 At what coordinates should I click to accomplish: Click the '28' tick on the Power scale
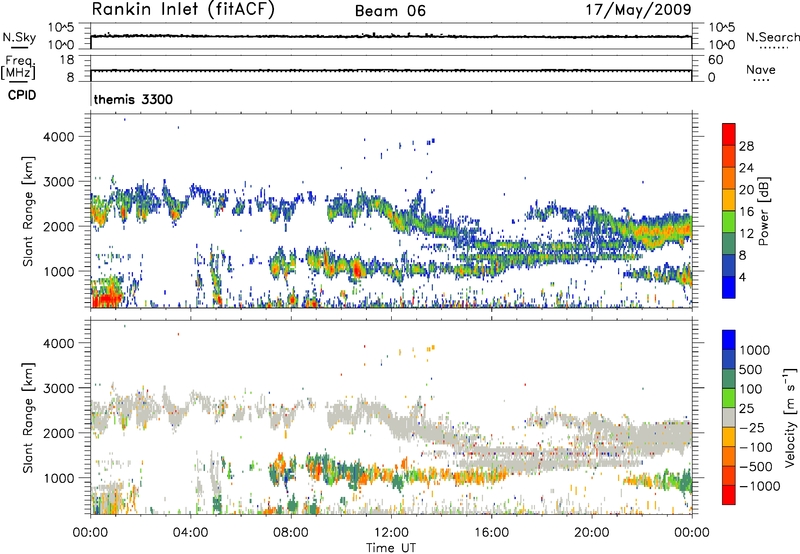coord(746,146)
